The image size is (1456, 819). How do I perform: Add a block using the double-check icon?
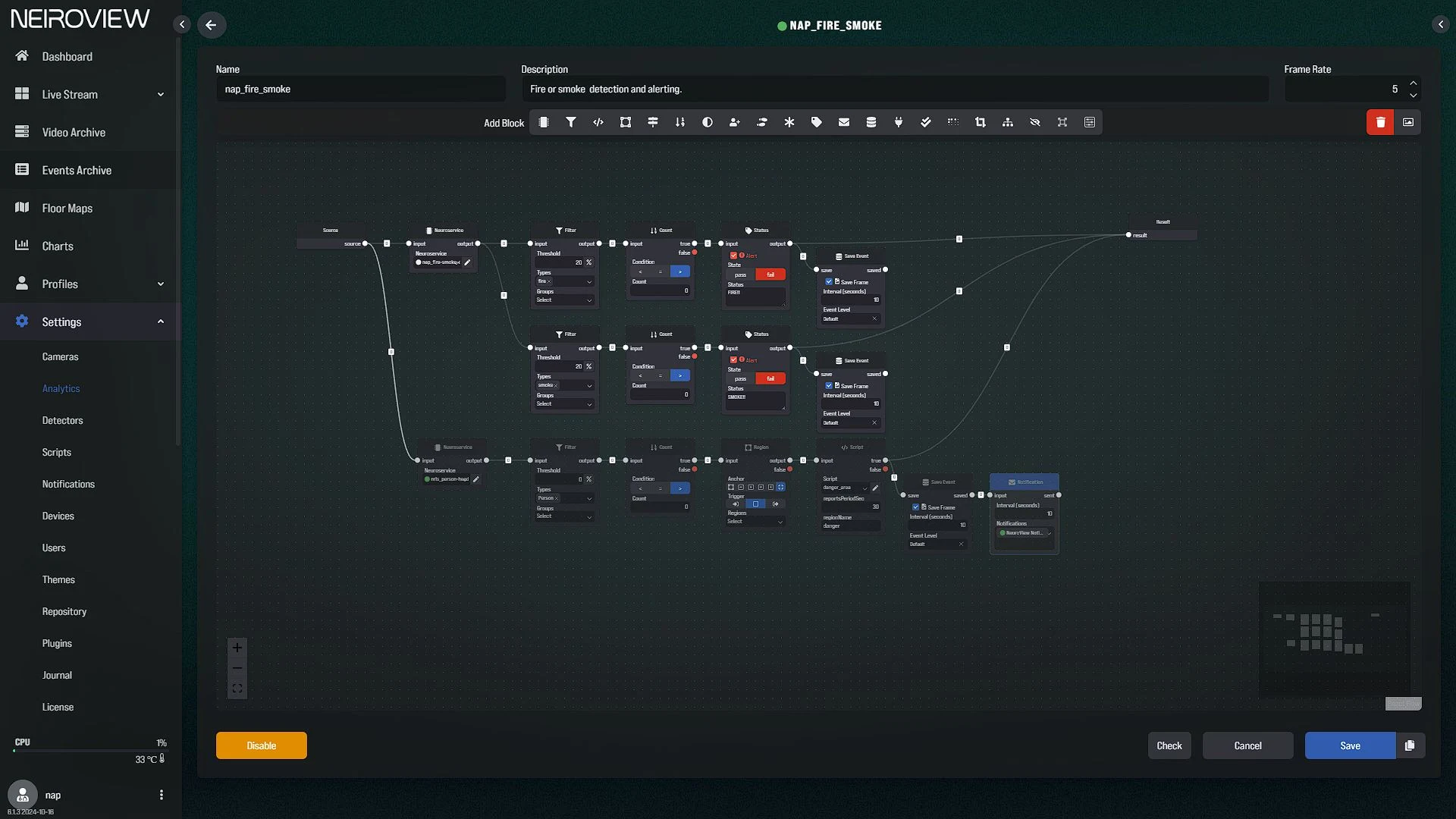click(x=926, y=122)
